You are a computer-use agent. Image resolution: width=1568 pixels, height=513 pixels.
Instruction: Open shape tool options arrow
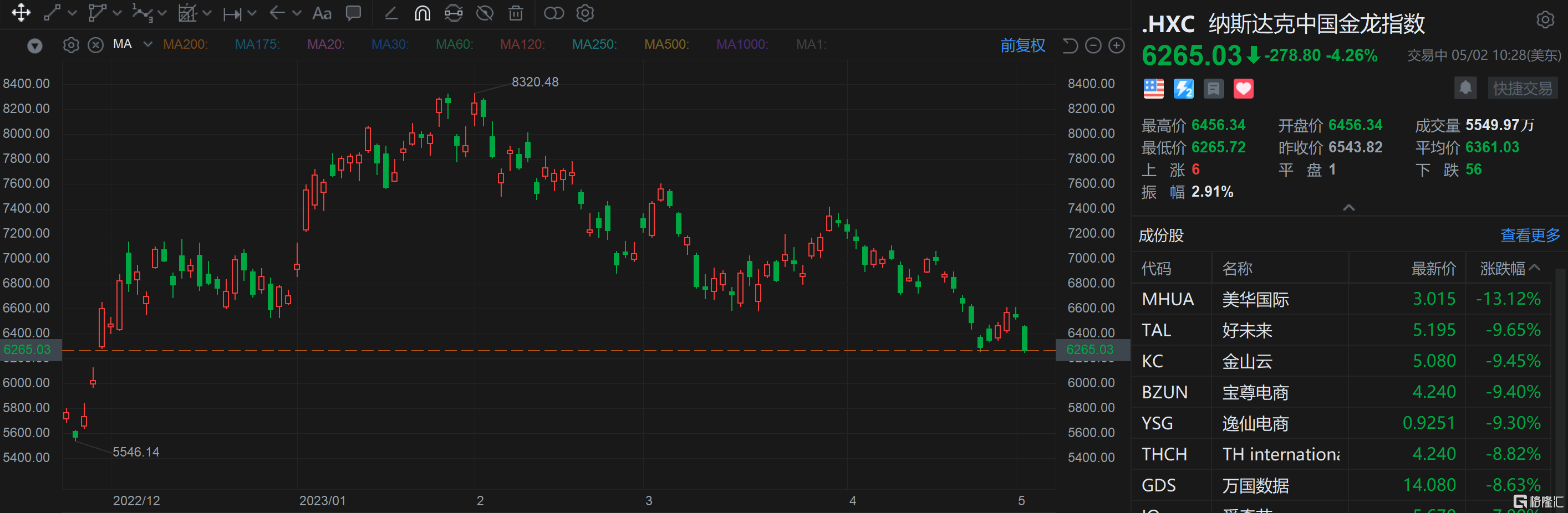click(118, 13)
